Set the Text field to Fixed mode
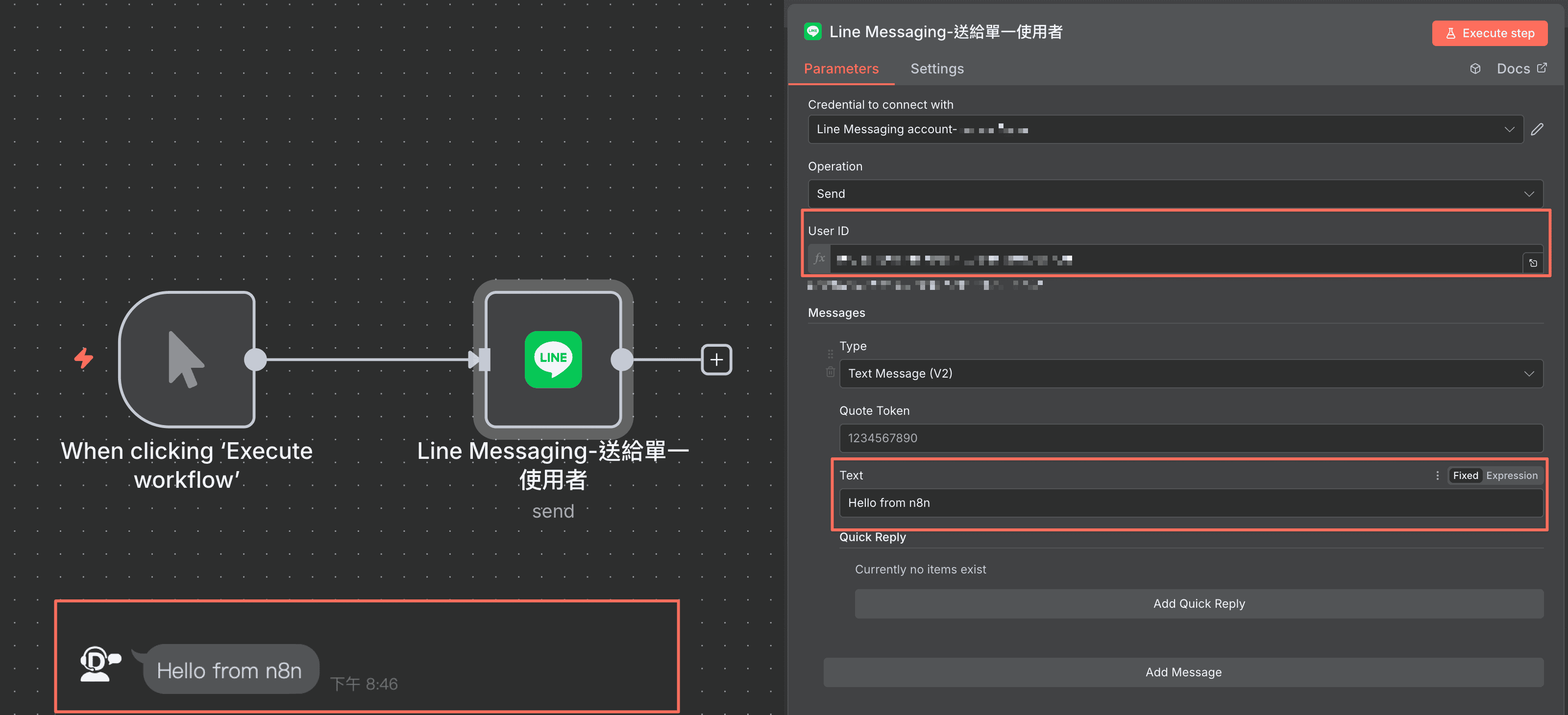The width and height of the screenshot is (1568, 715). coord(1466,475)
